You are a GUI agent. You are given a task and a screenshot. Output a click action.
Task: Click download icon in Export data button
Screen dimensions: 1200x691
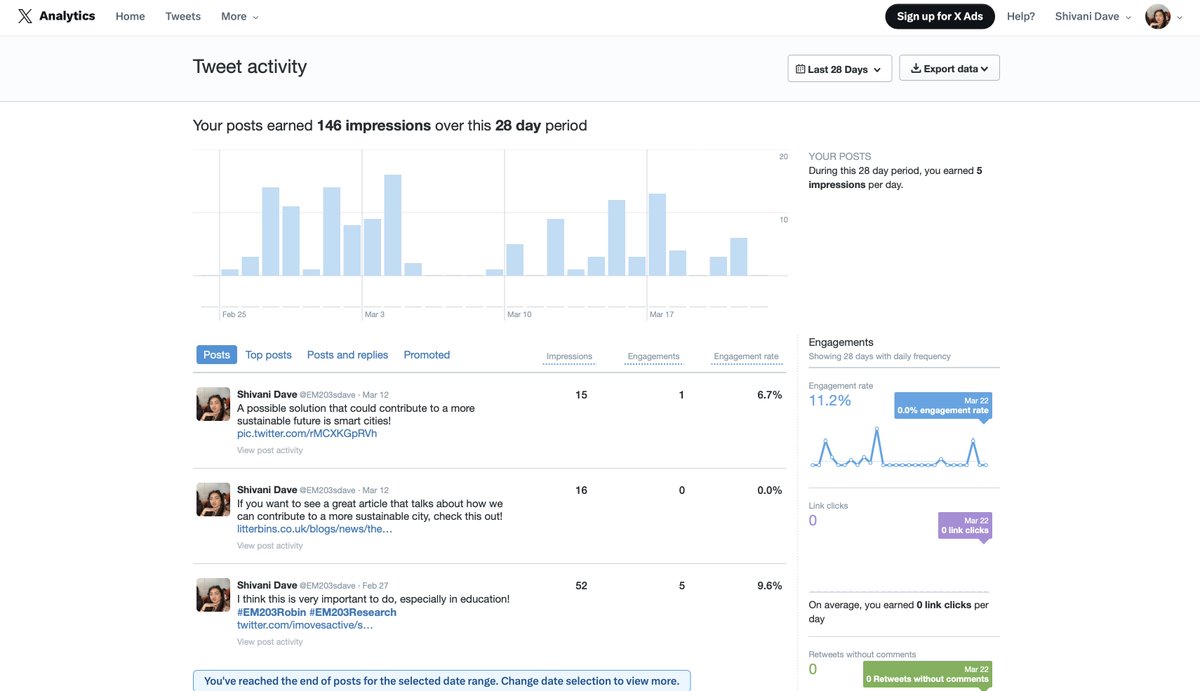tap(915, 68)
